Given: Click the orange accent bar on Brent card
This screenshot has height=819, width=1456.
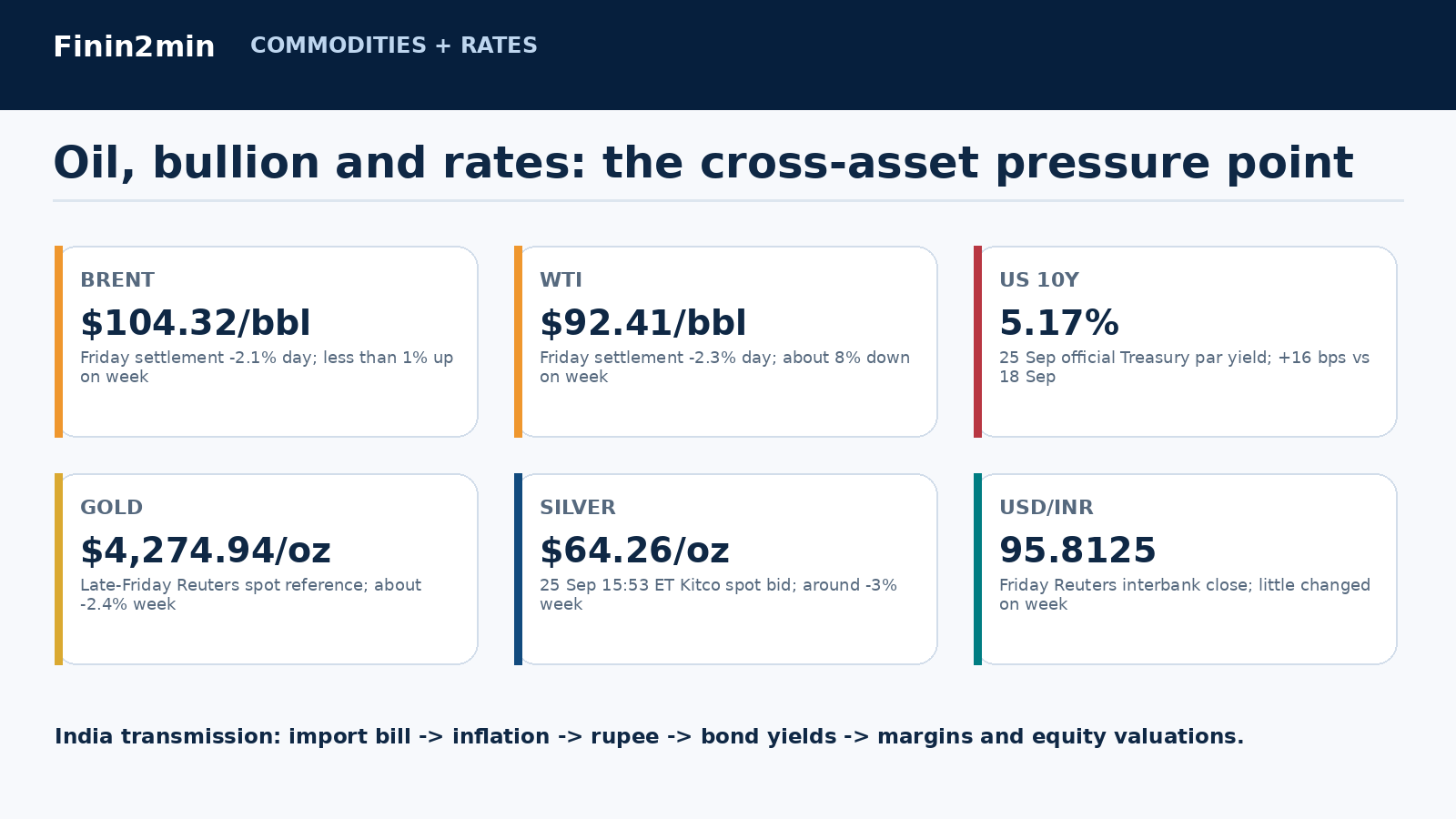Looking at the screenshot, I should pyautogui.click(x=58, y=341).
